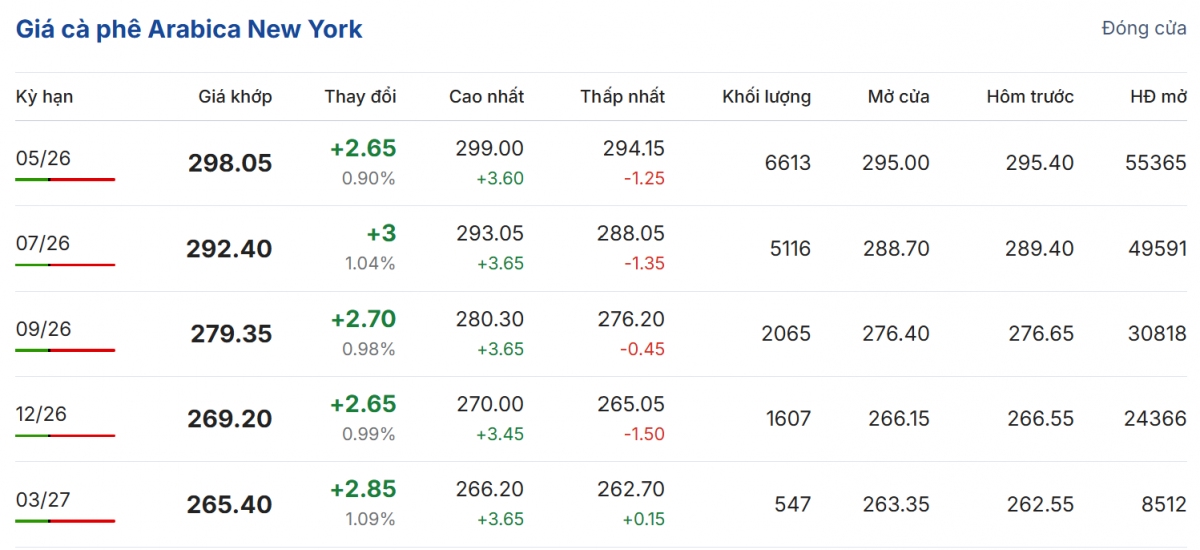Click the 'Cao nhất' column header
Image resolution: width=1200 pixels, height=550 pixels.
[486, 97]
